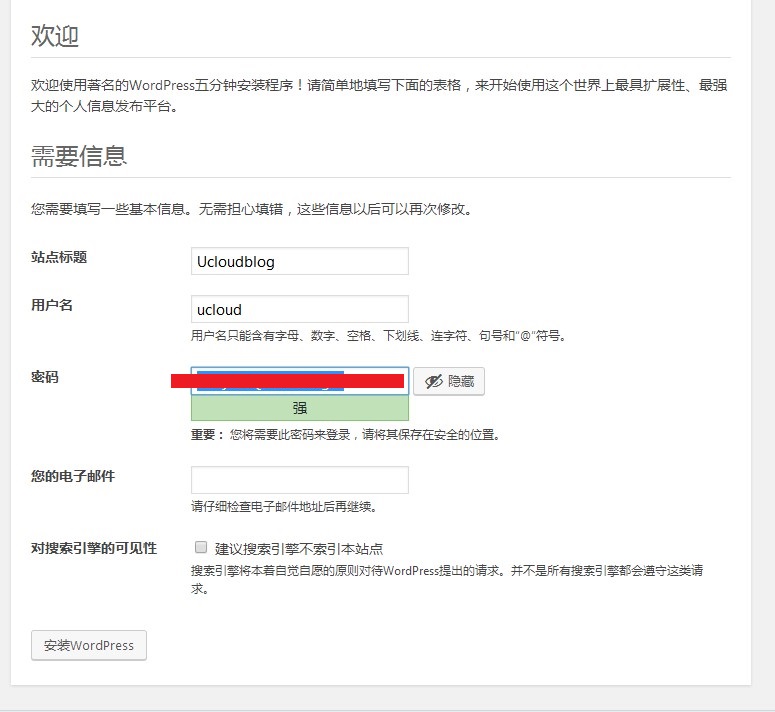
Task: Click into the redacted 密码 input field
Action: pos(299,381)
